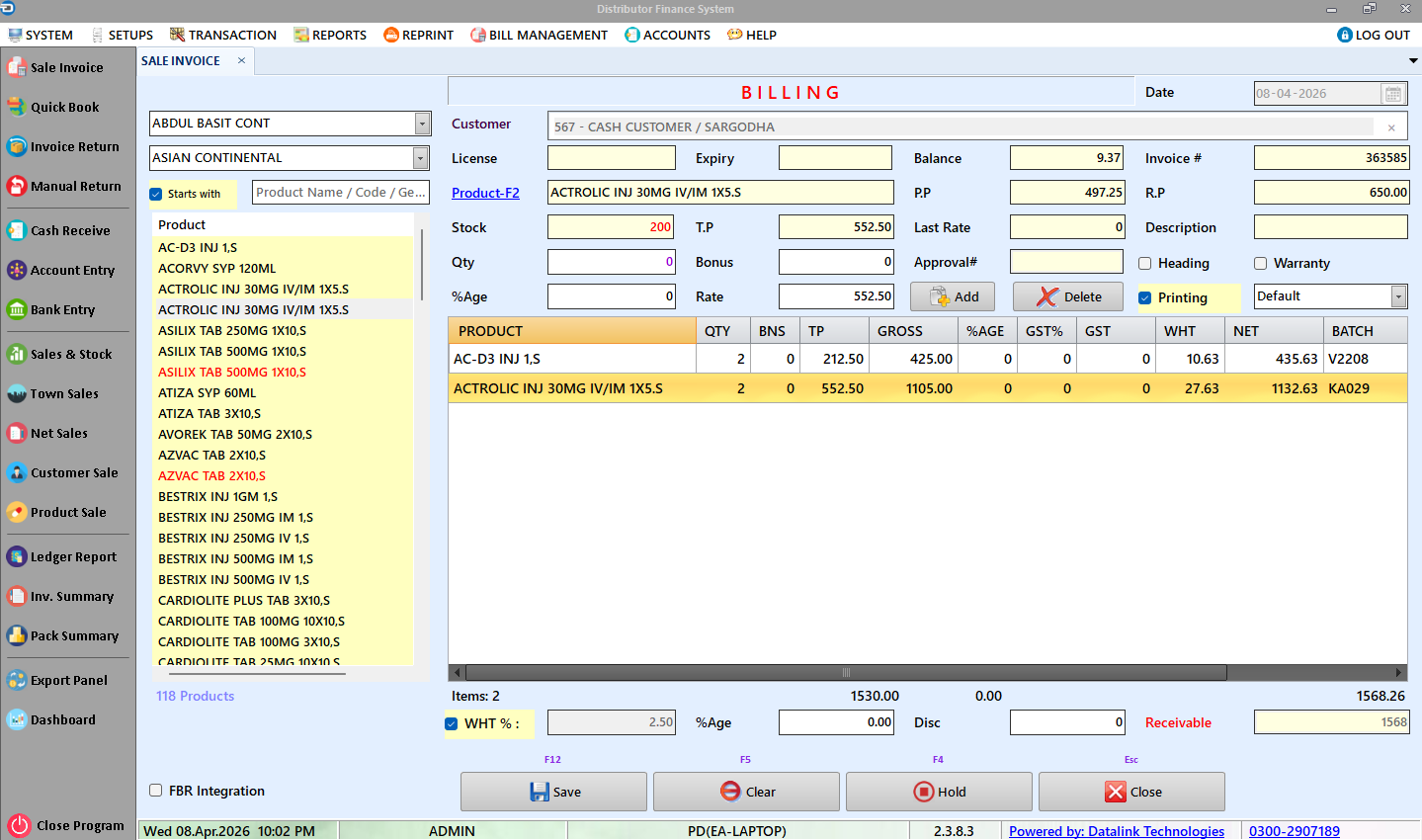Open the HELP menu
The height and width of the screenshot is (840, 1422).
(x=752, y=35)
